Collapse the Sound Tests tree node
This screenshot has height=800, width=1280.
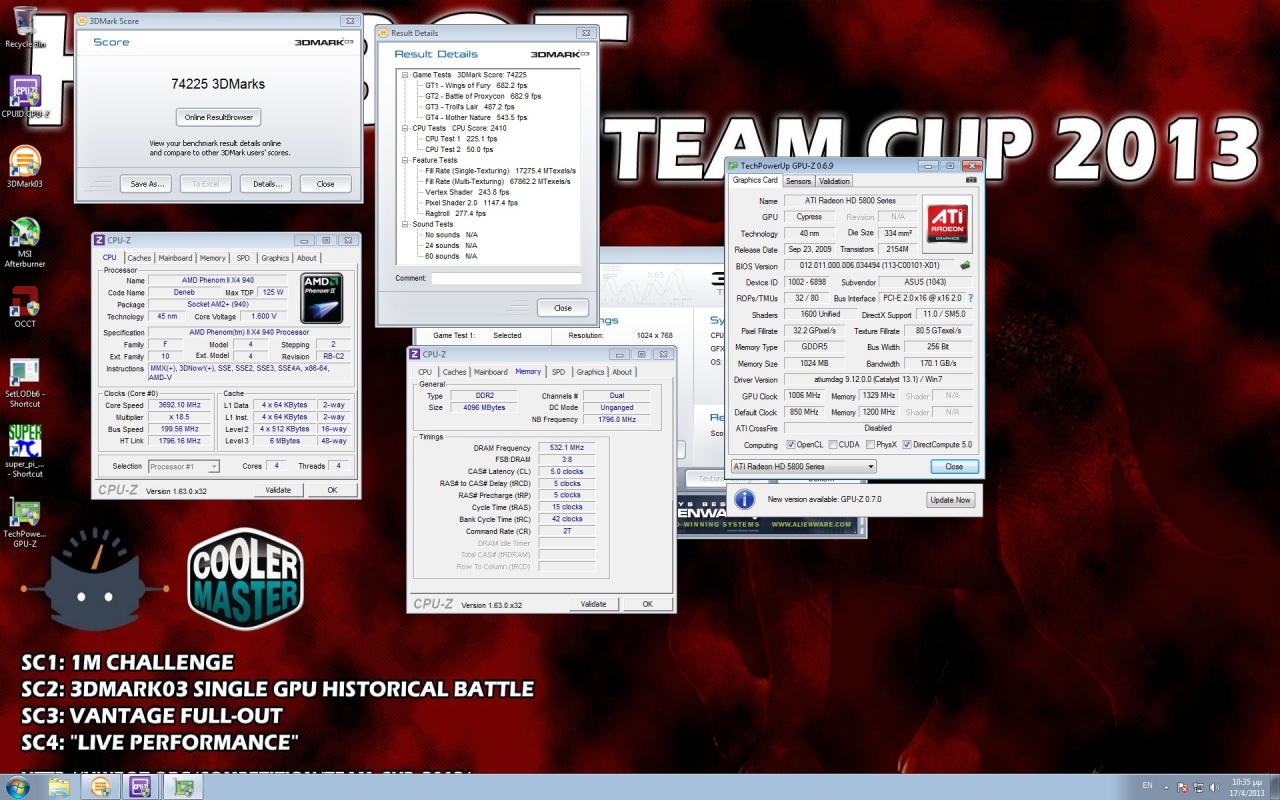(x=405, y=224)
